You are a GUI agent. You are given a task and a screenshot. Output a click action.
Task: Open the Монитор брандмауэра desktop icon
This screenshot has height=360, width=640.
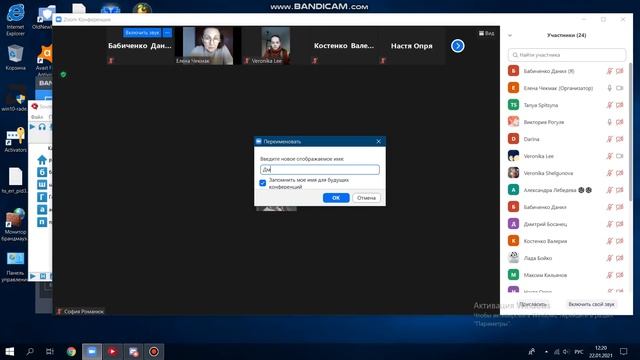[x=15, y=224]
